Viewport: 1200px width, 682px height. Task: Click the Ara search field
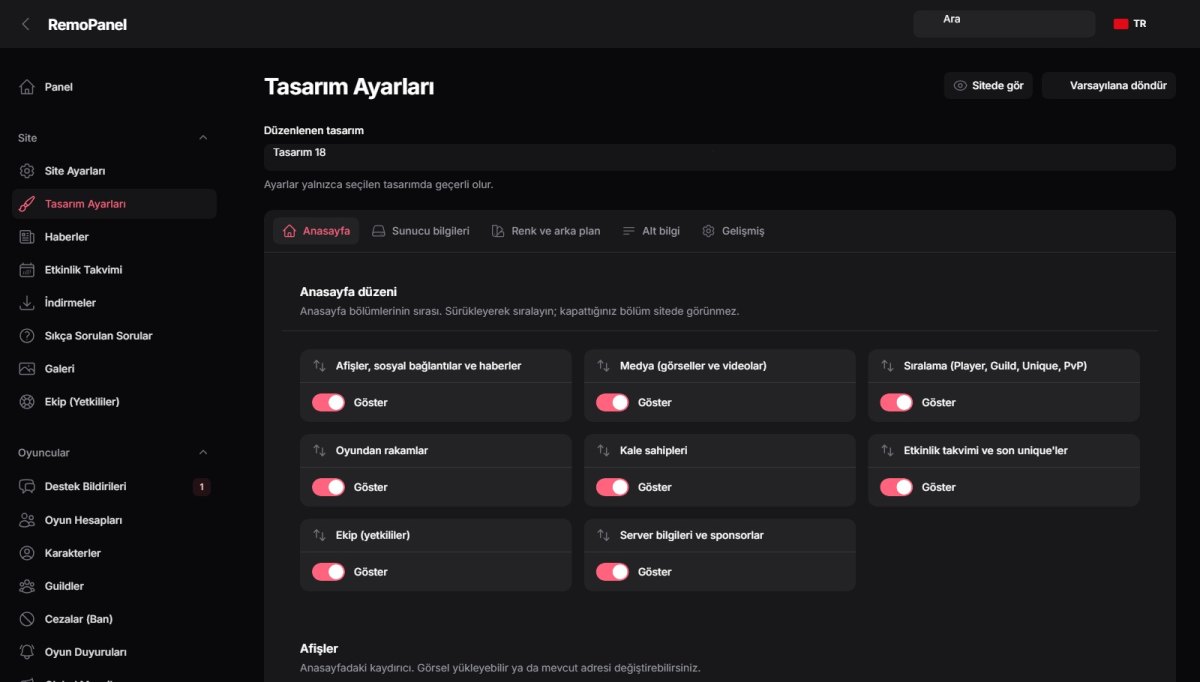tap(1004, 24)
